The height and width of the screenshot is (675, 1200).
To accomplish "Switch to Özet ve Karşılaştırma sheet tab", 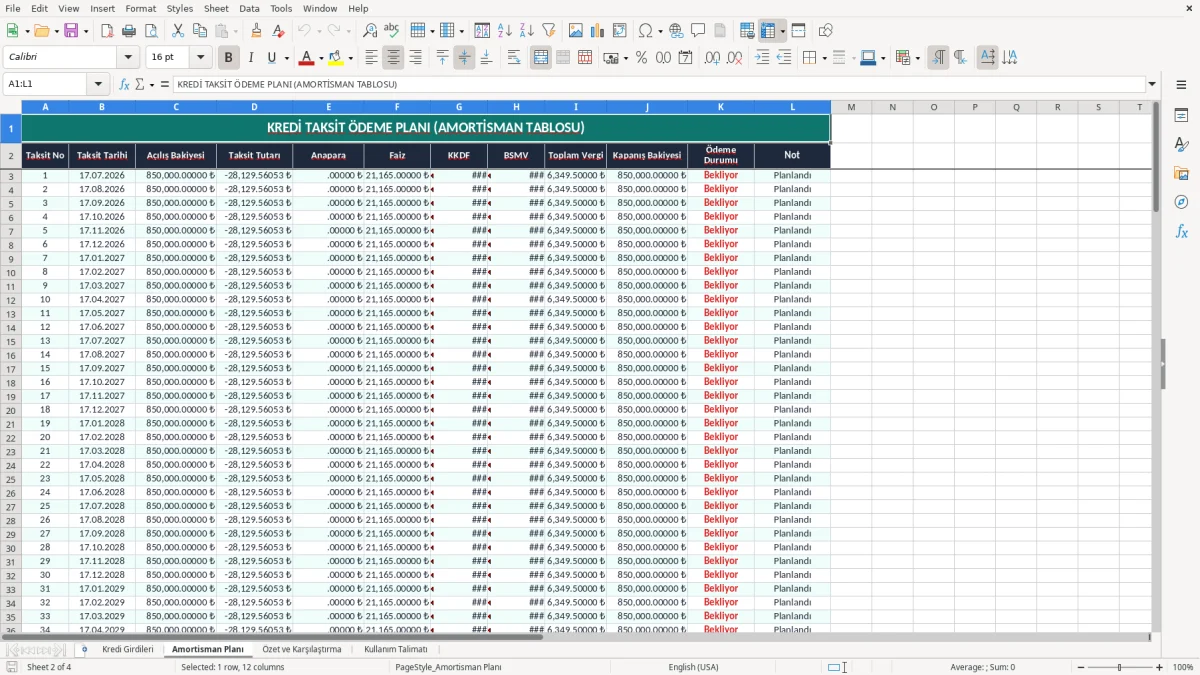I will [x=301, y=649].
